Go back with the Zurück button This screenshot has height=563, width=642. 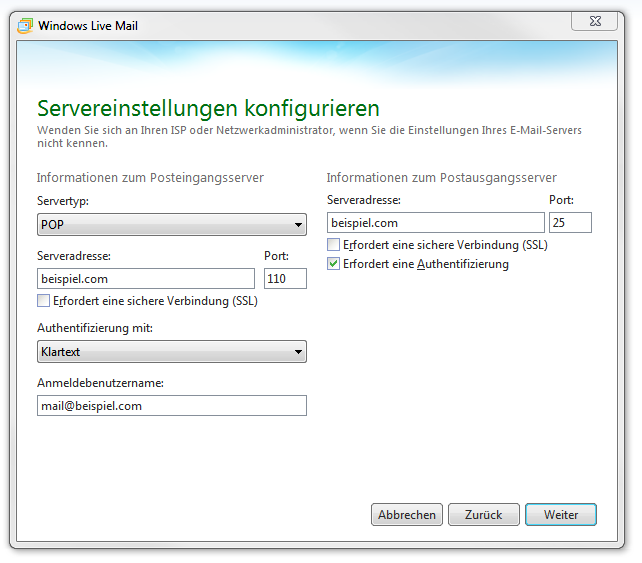pos(484,515)
